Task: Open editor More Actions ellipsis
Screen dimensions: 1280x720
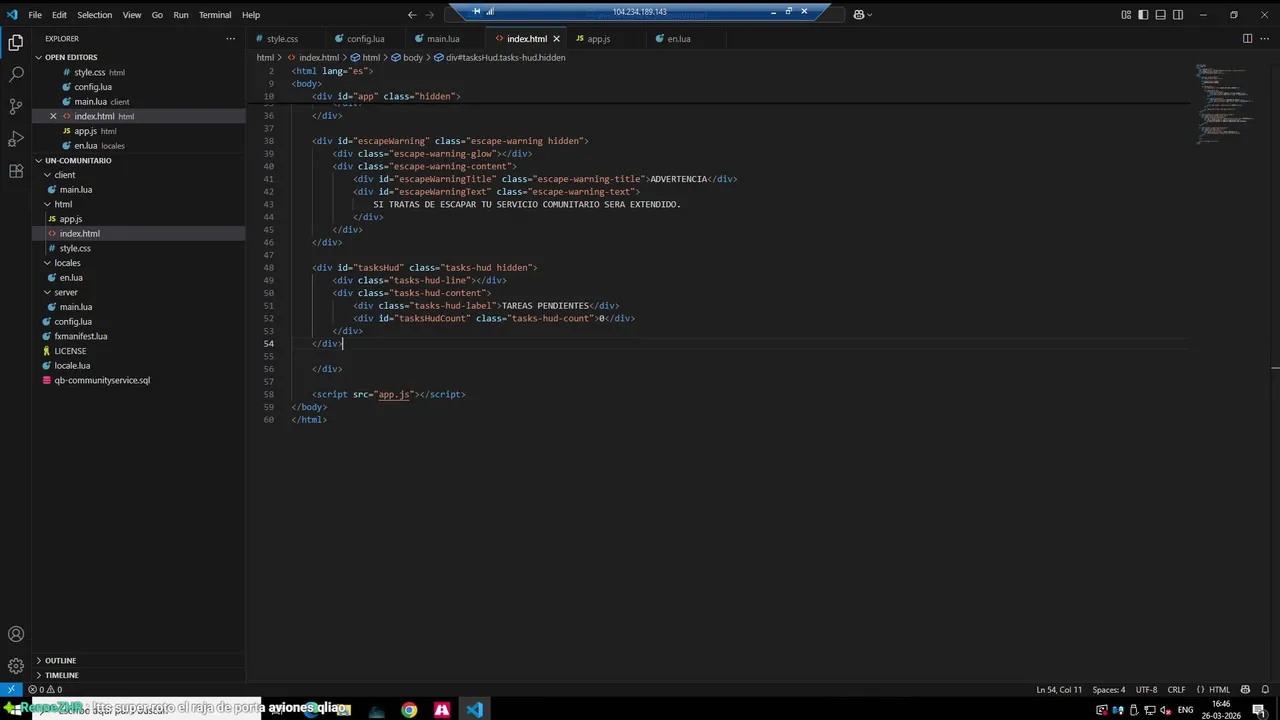Action: pos(1265,39)
